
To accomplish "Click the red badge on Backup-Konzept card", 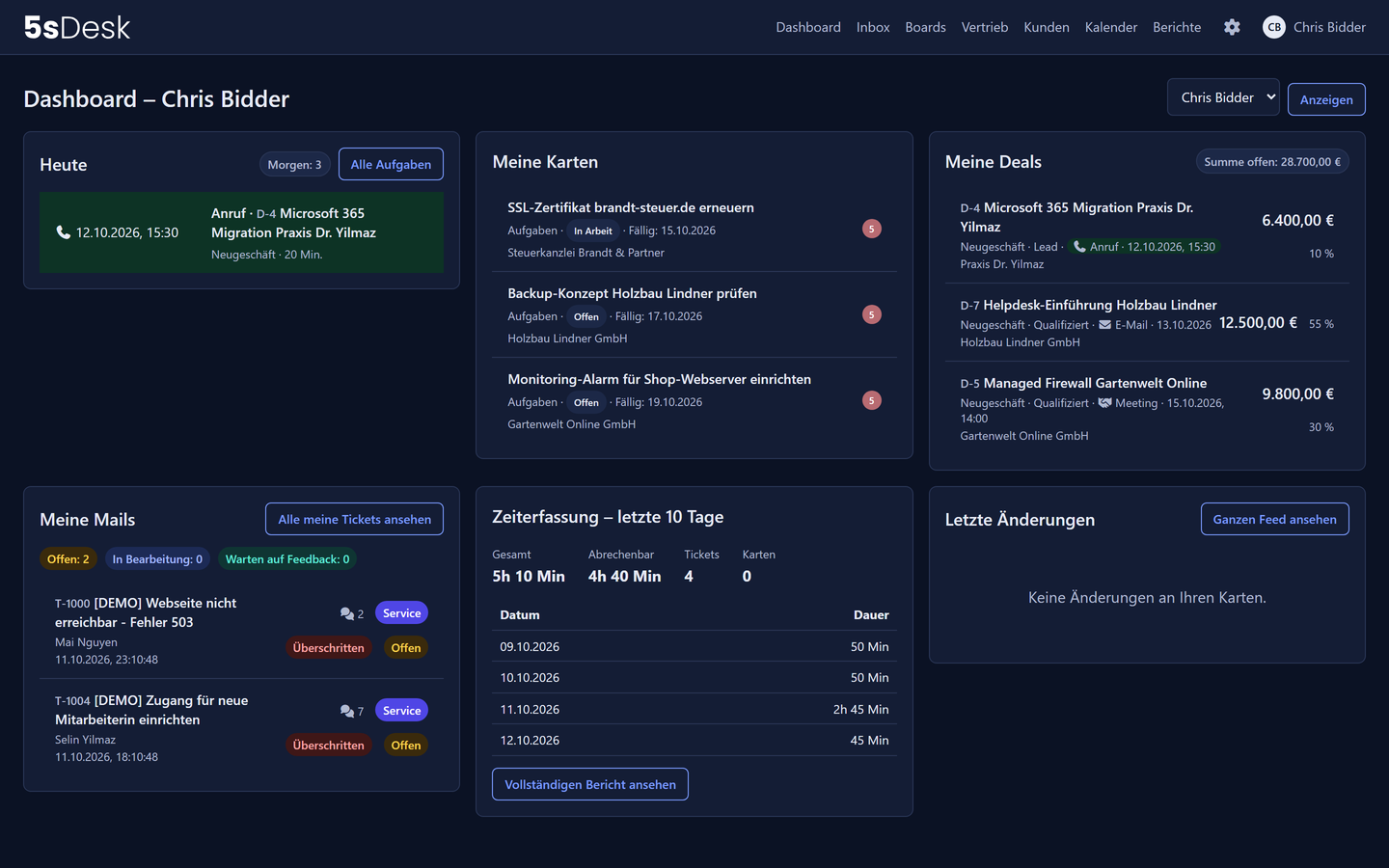I will tap(872, 314).
